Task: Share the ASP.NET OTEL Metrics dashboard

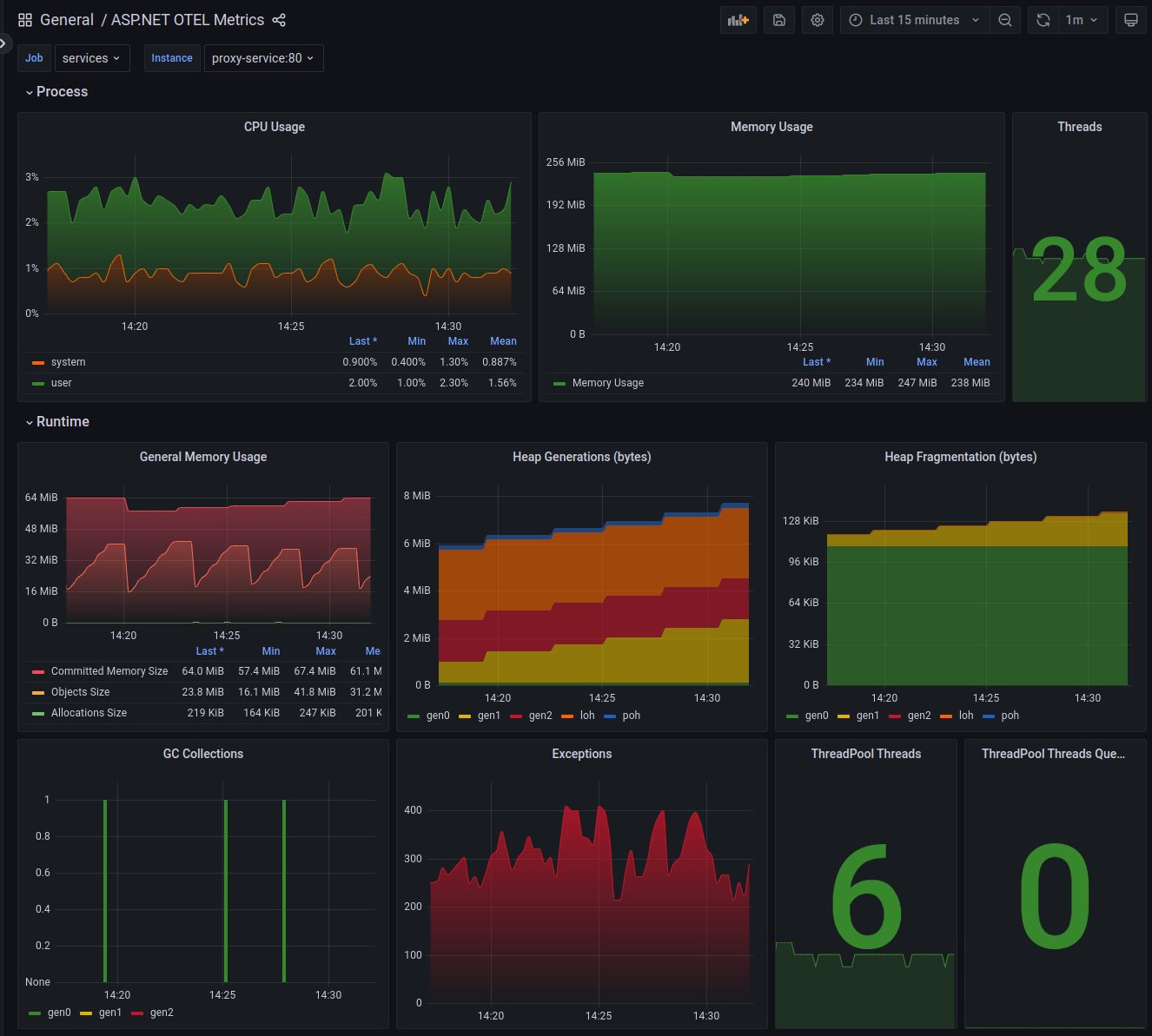Action: (x=279, y=19)
